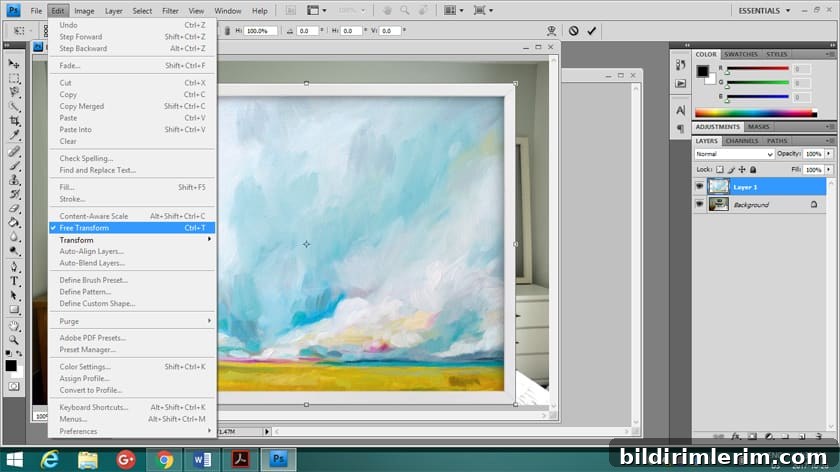
Task: Swap foreground and background colors in toolbox
Action: pos(19,354)
